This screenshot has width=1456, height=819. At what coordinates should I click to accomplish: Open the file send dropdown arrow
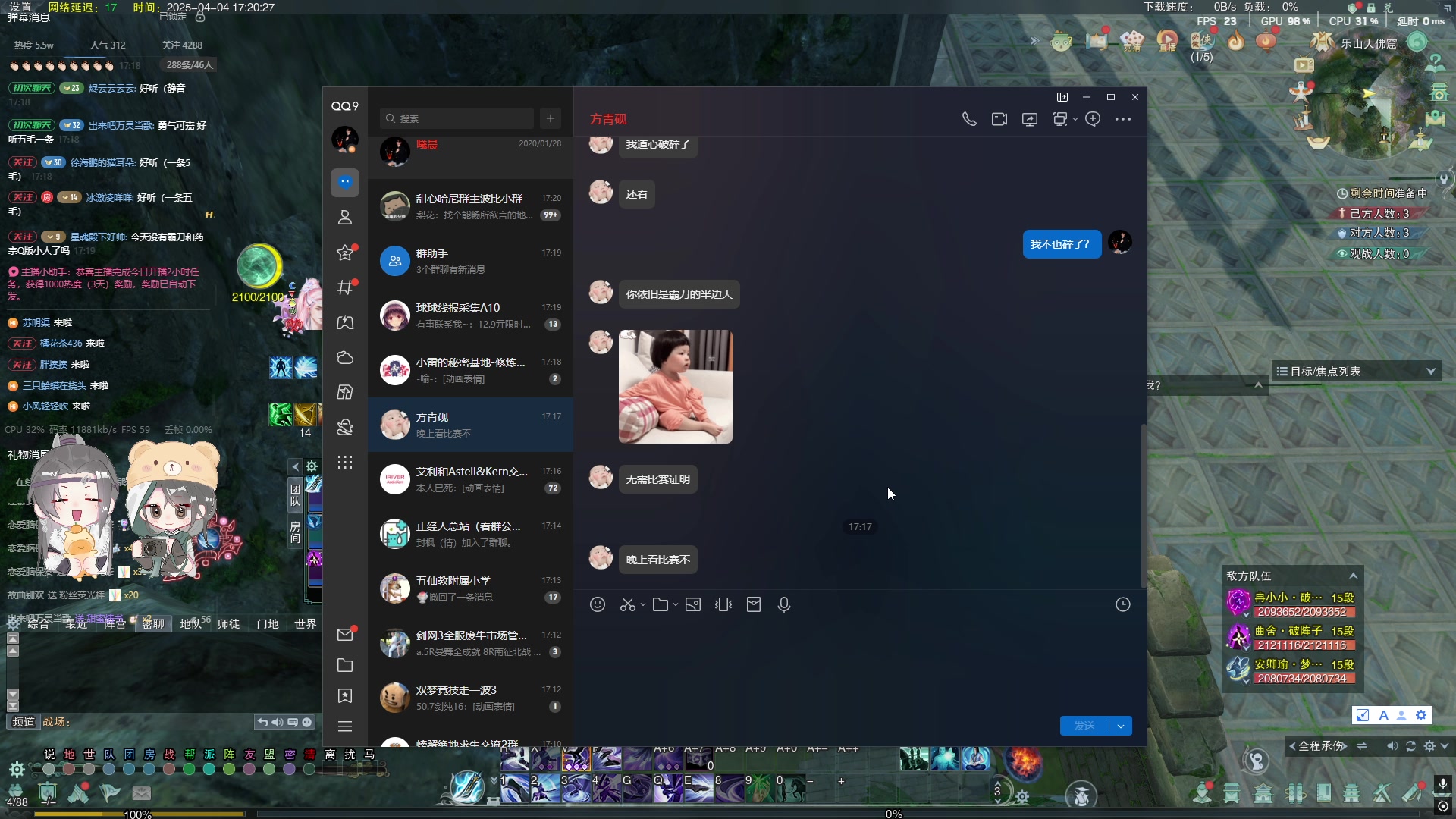pos(676,604)
